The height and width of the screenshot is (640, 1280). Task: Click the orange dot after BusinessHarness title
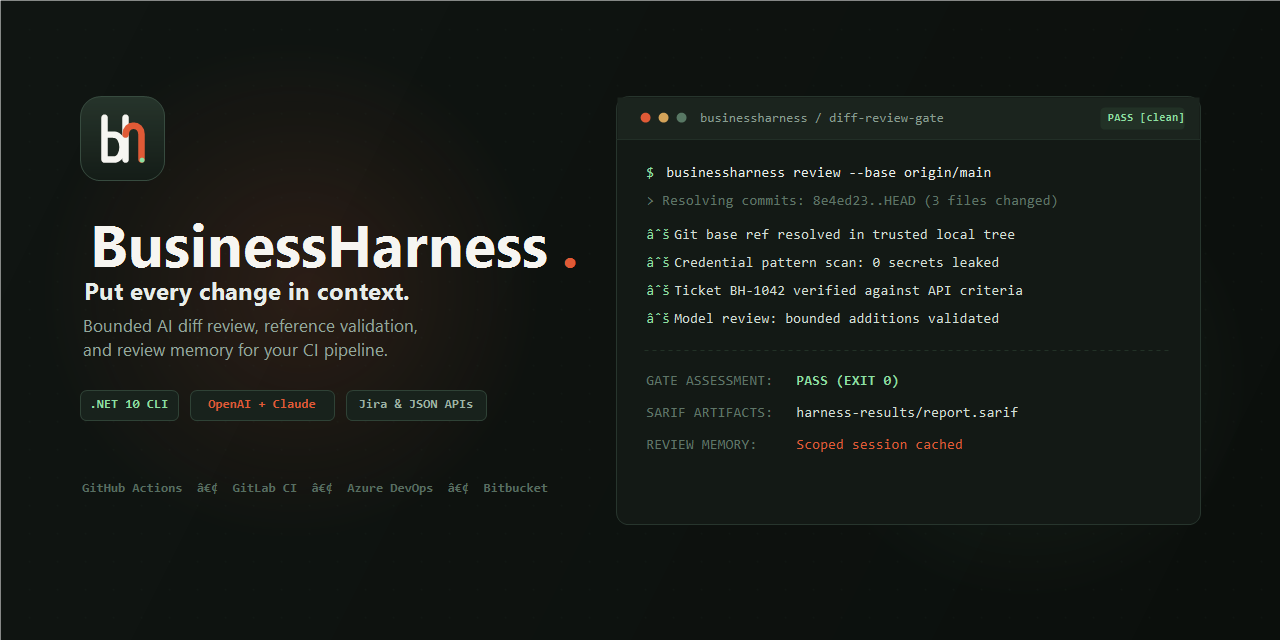570,263
